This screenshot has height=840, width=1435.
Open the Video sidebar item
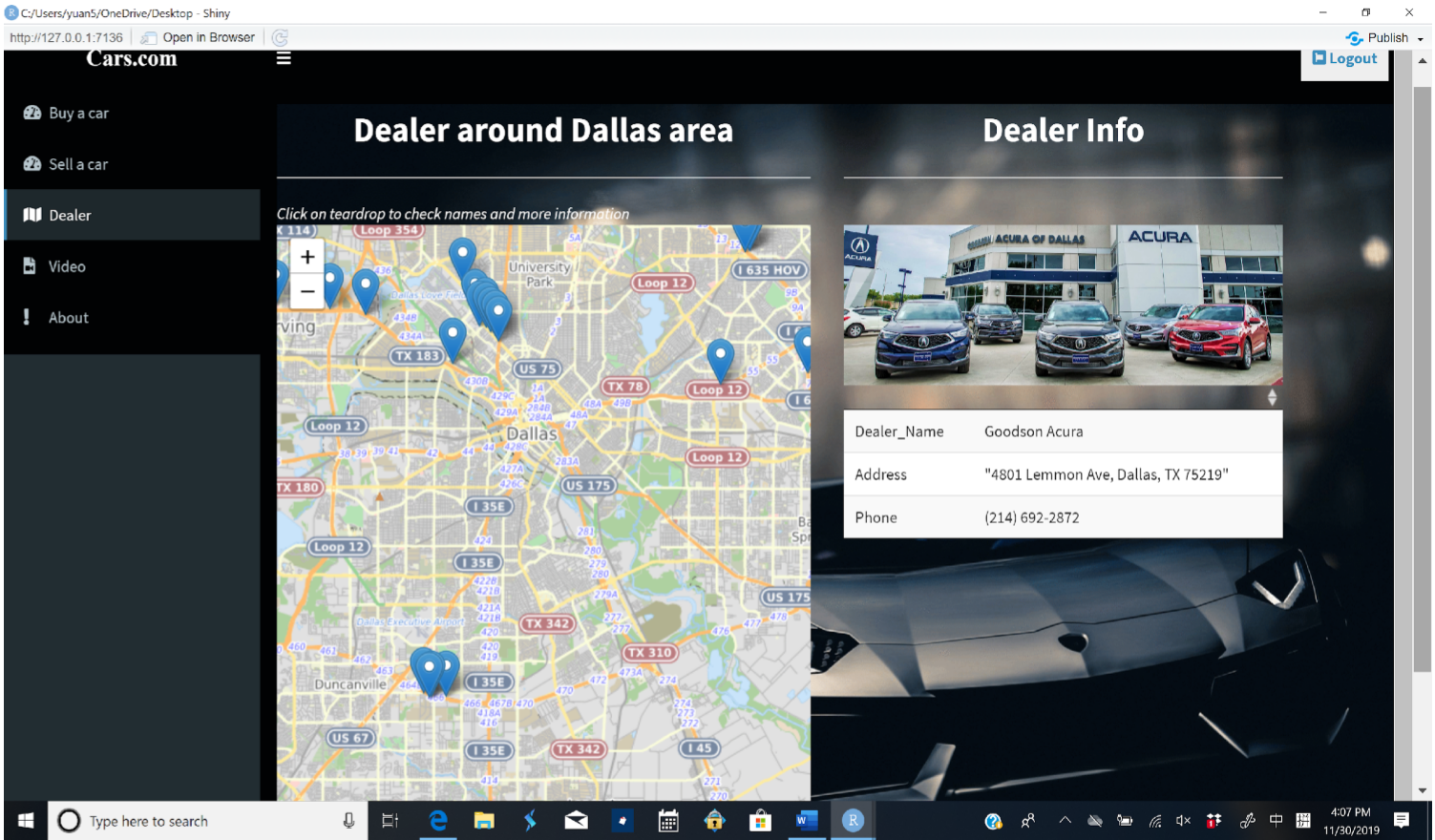(132, 266)
